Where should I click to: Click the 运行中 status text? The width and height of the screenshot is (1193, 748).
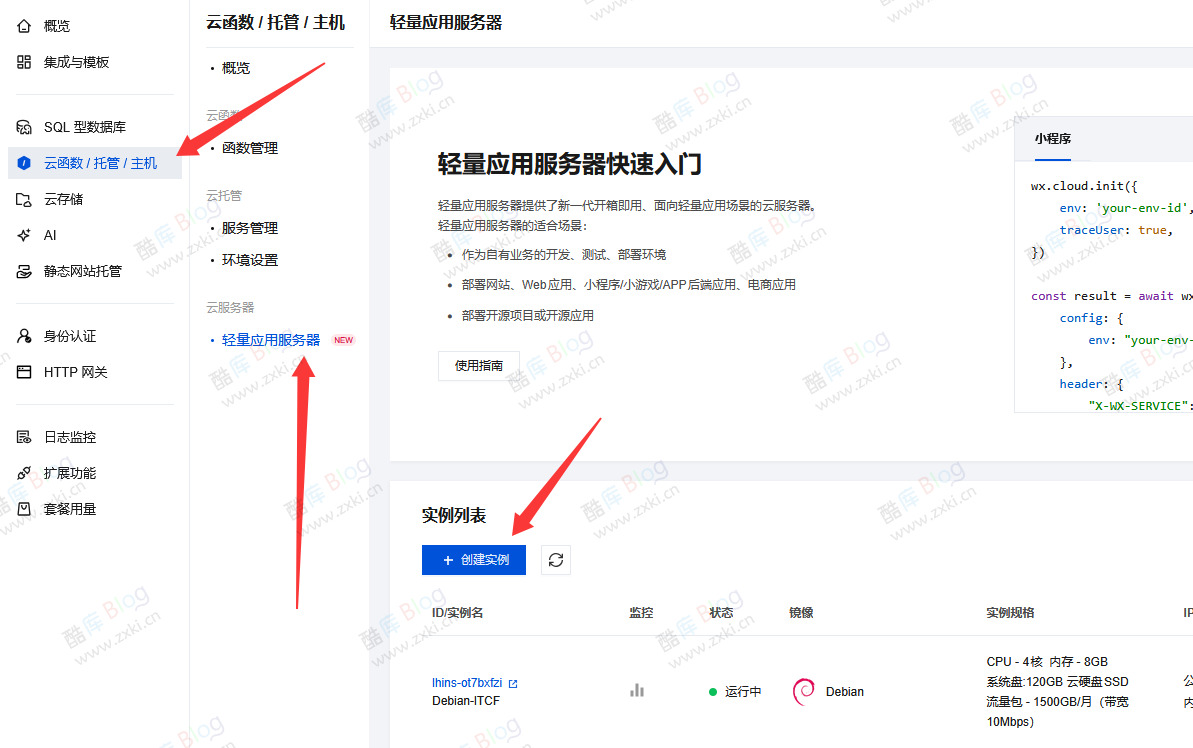tap(743, 692)
